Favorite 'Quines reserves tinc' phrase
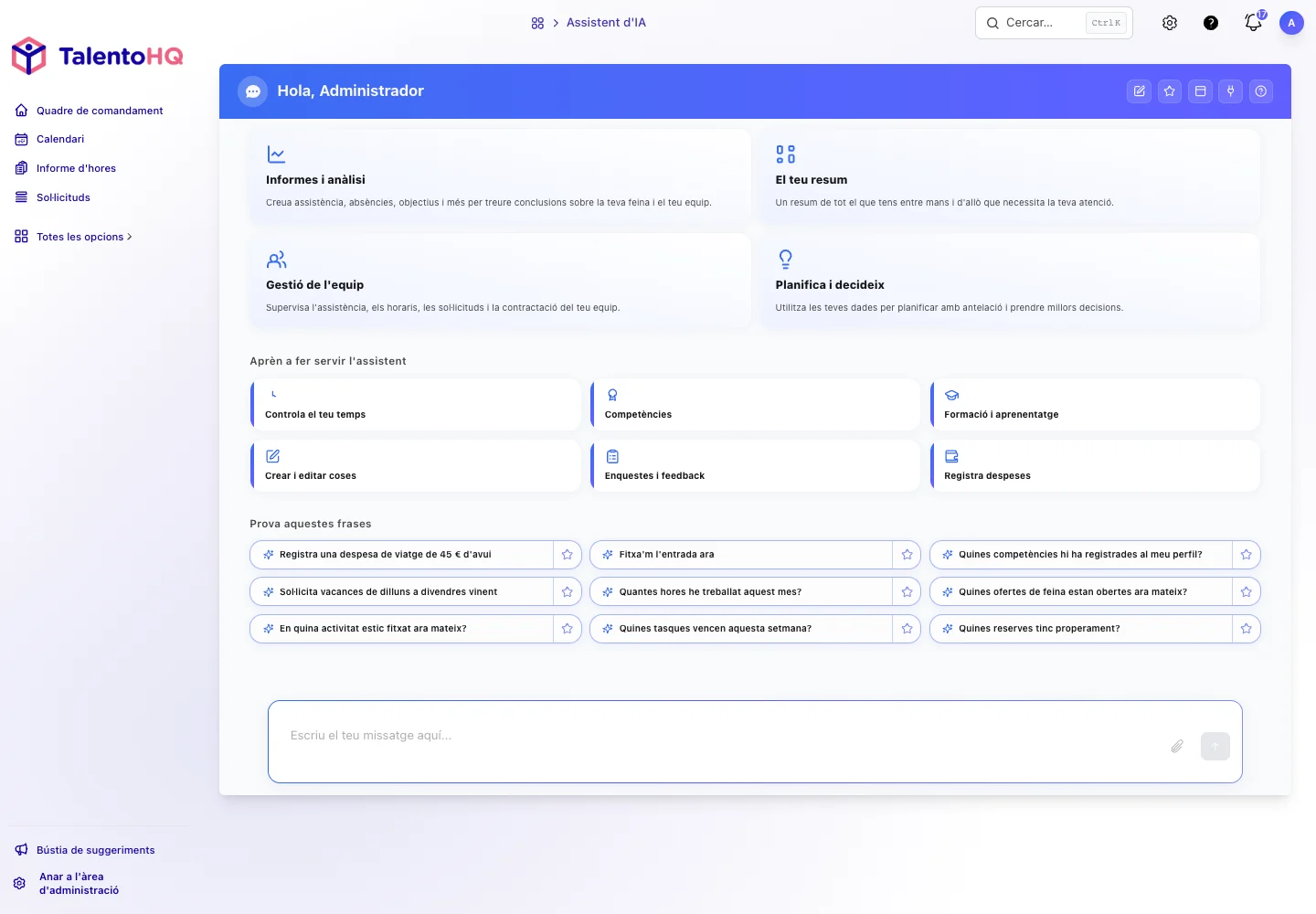Screen dimensions: 1316x914 (x=1247, y=629)
